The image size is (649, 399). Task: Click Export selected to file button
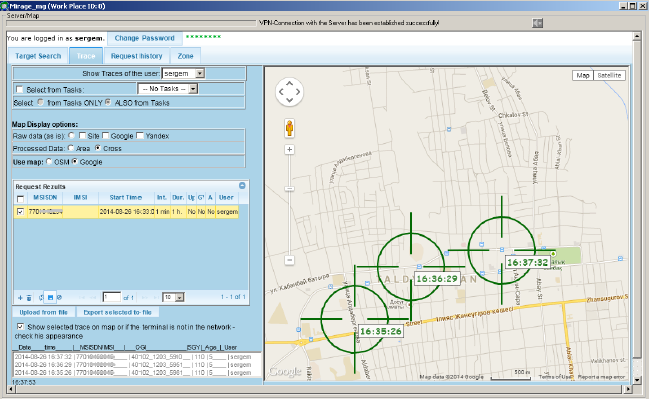point(118,312)
